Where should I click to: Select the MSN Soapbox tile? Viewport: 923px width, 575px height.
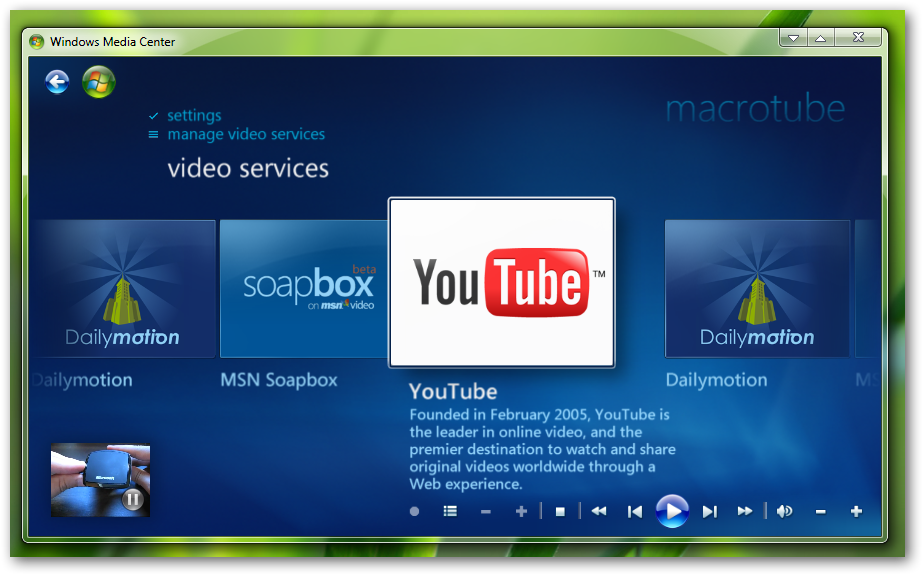pos(304,288)
